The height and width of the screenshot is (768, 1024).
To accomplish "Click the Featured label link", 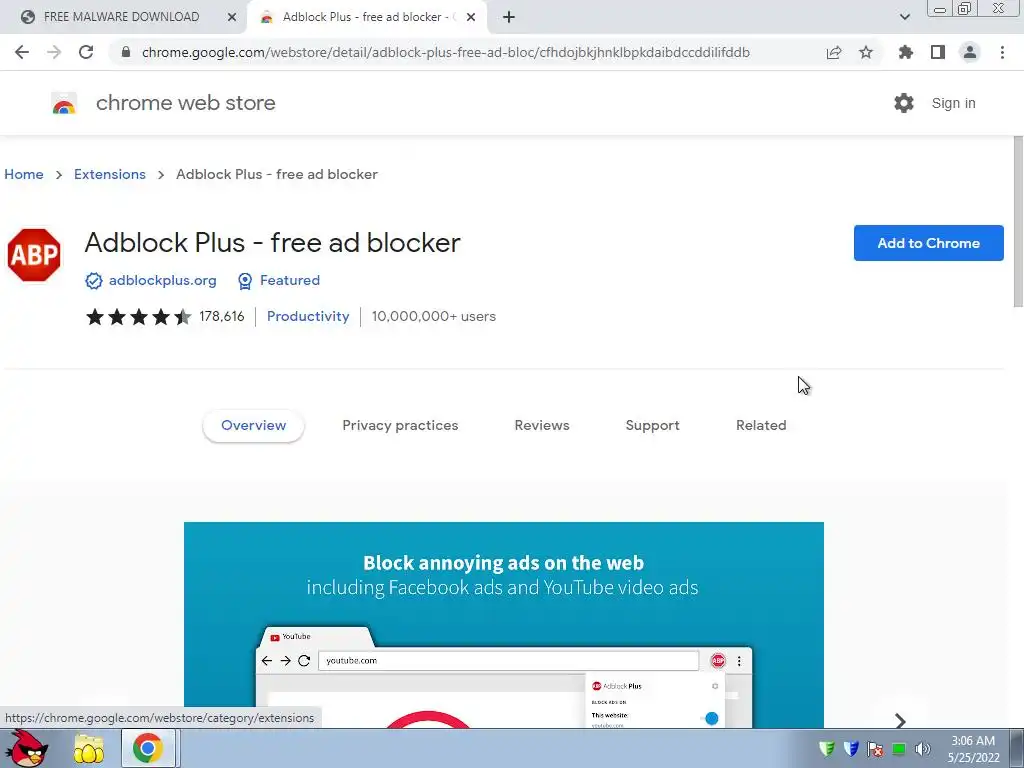I will [290, 281].
